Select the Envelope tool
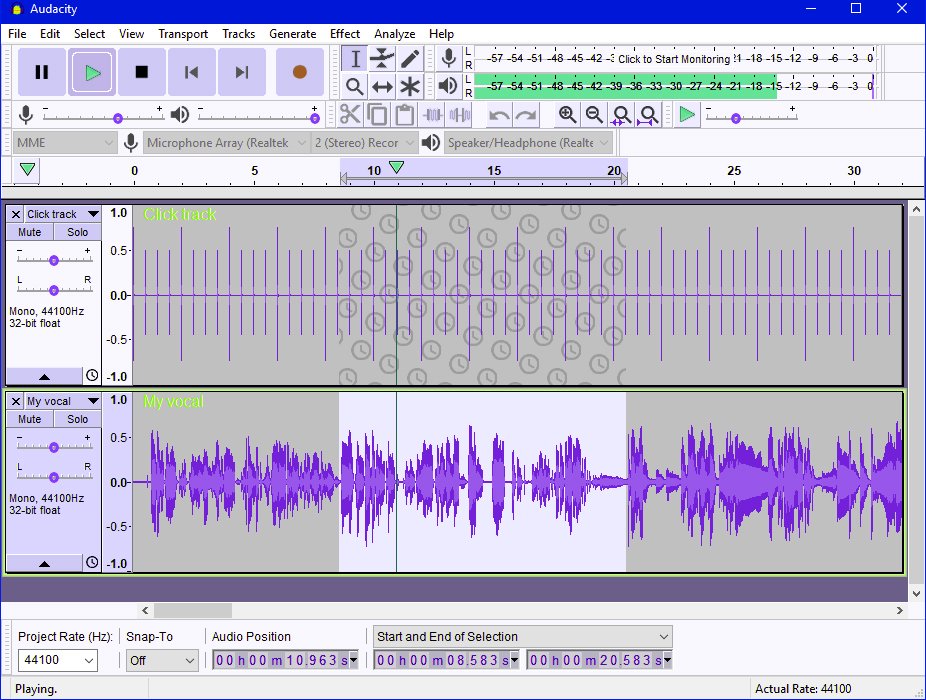 [x=382, y=59]
